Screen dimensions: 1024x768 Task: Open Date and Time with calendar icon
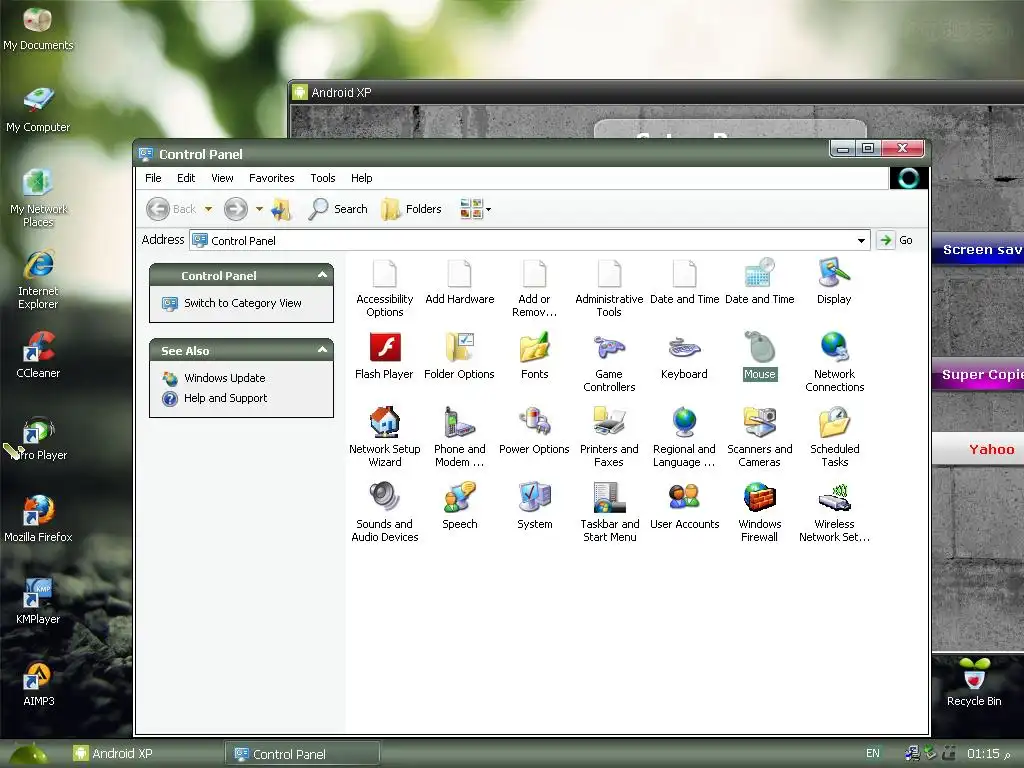760,281
